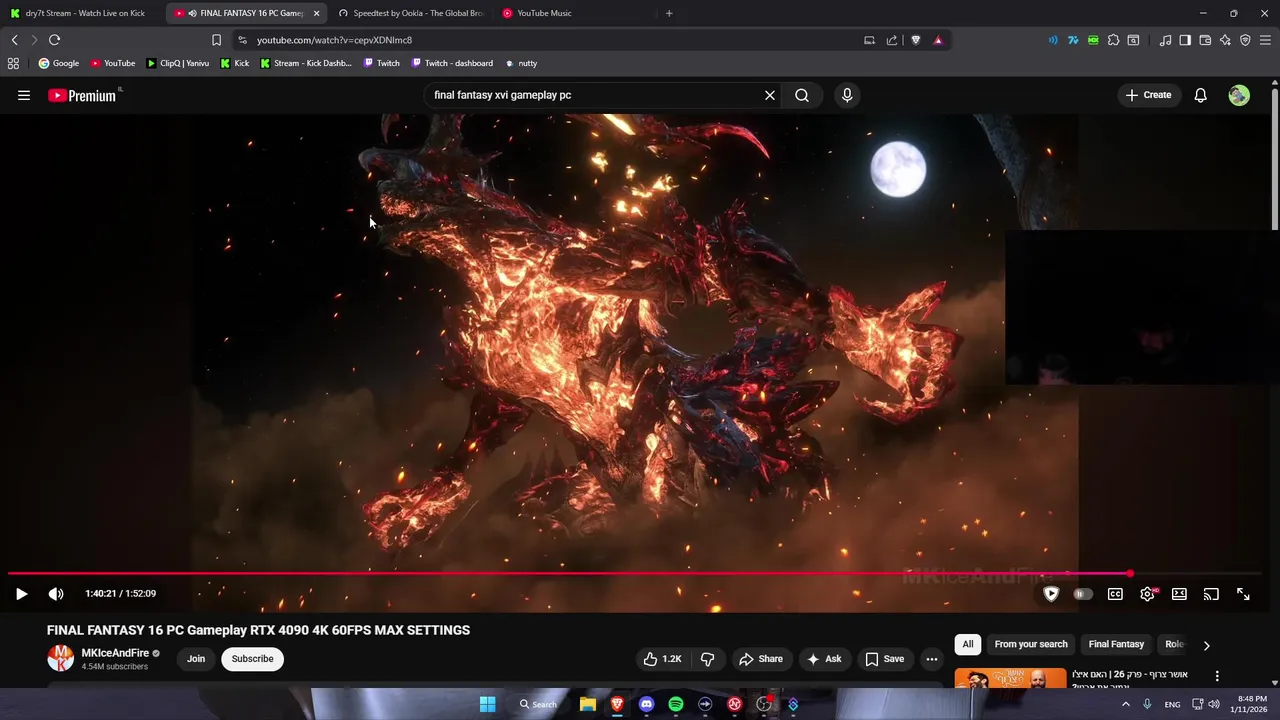Toggle the autoplay switch
Screen dimensions: 1280x720
pyautogui.click(x=1082, y=594)
